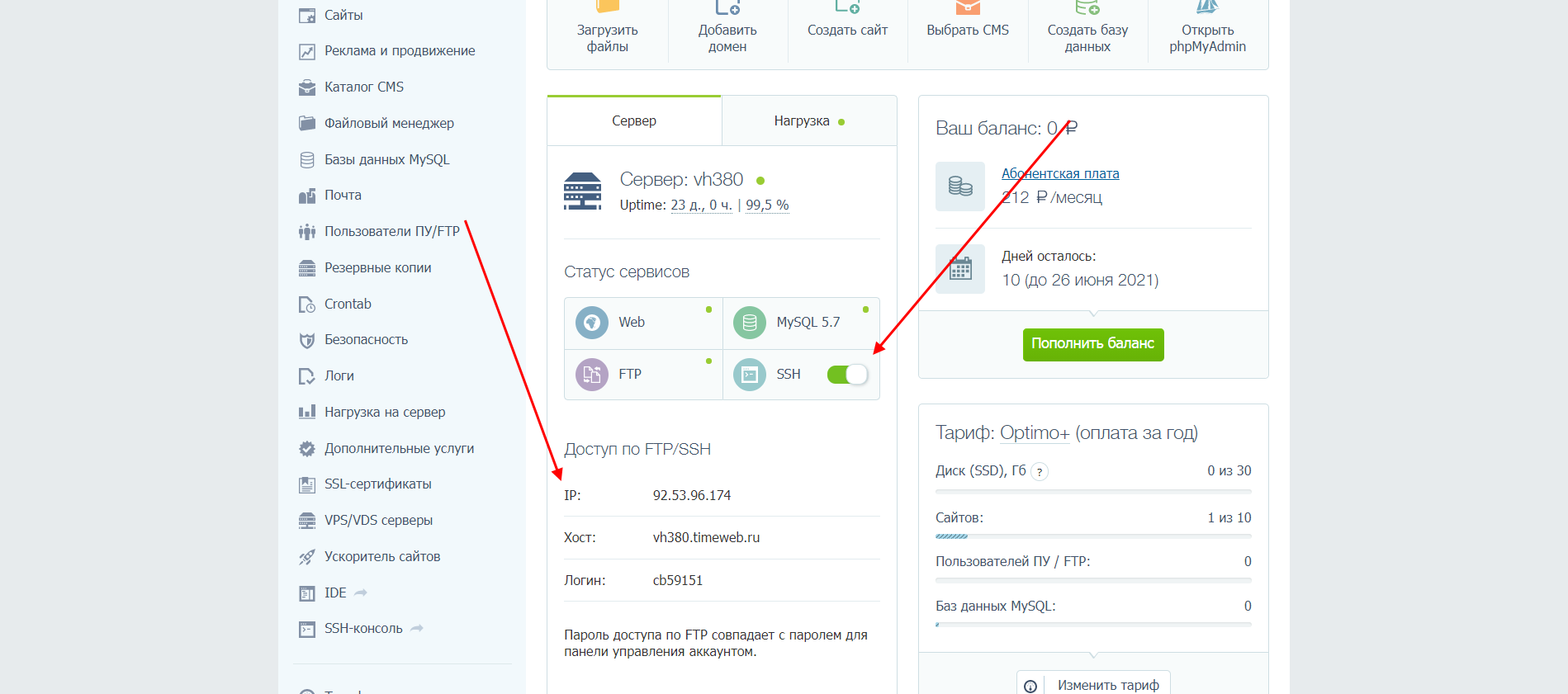Image resolution: width=1568 pixels, height=694 pixels.
Task: Click the Реклама и продвижение chart icon
Action: pos(307,51)
